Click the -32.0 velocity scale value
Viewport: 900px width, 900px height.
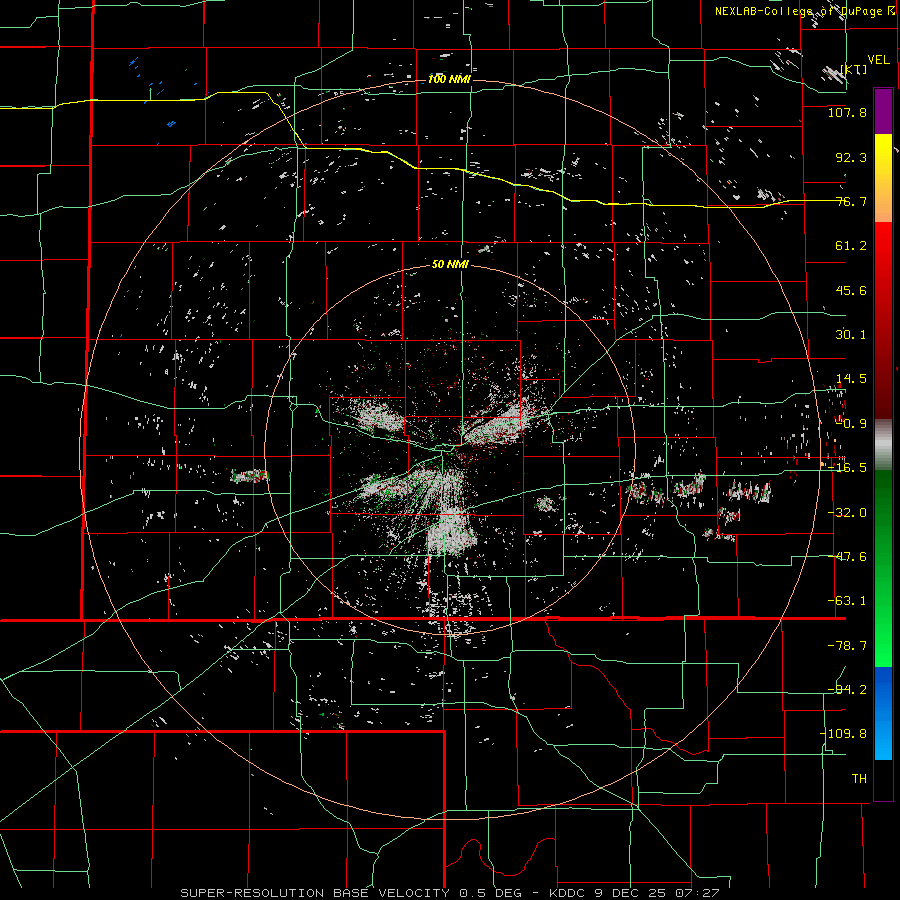pos(847,513)
